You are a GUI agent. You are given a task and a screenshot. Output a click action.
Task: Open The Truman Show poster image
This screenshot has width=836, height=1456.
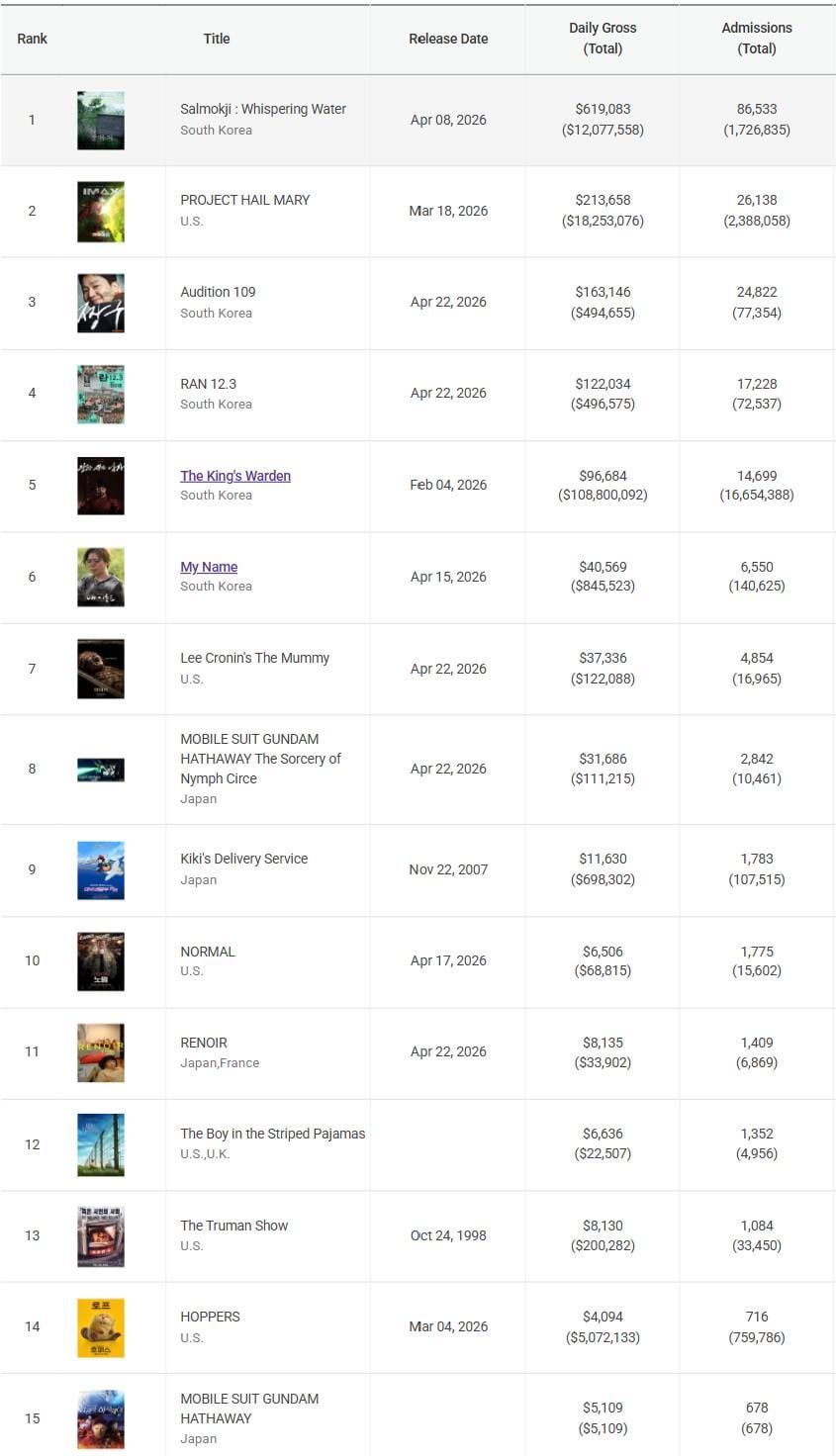(101, 1236)
